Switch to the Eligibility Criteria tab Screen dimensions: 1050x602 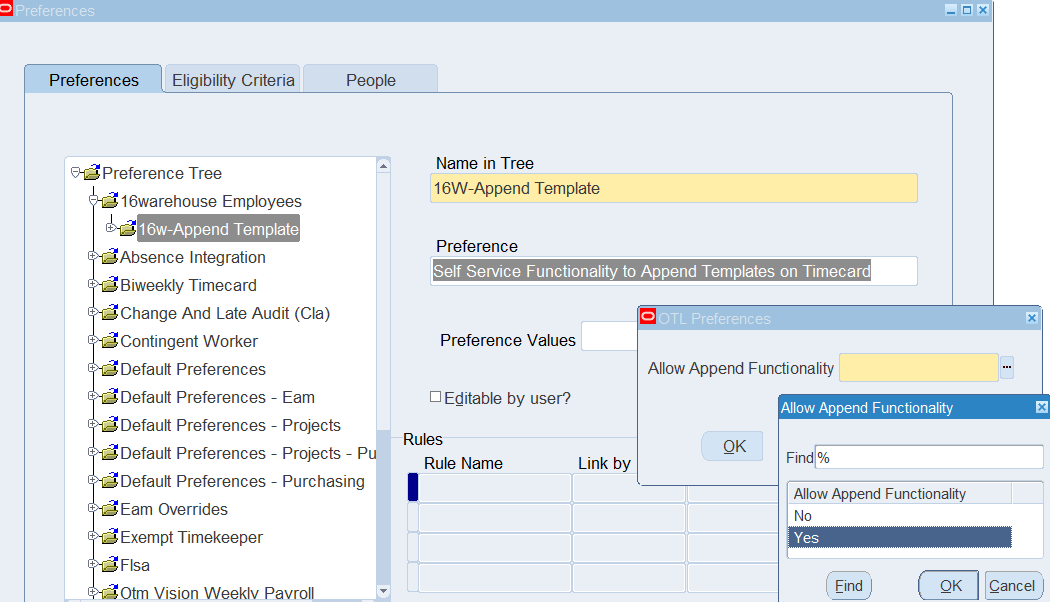tap(233, 80)
